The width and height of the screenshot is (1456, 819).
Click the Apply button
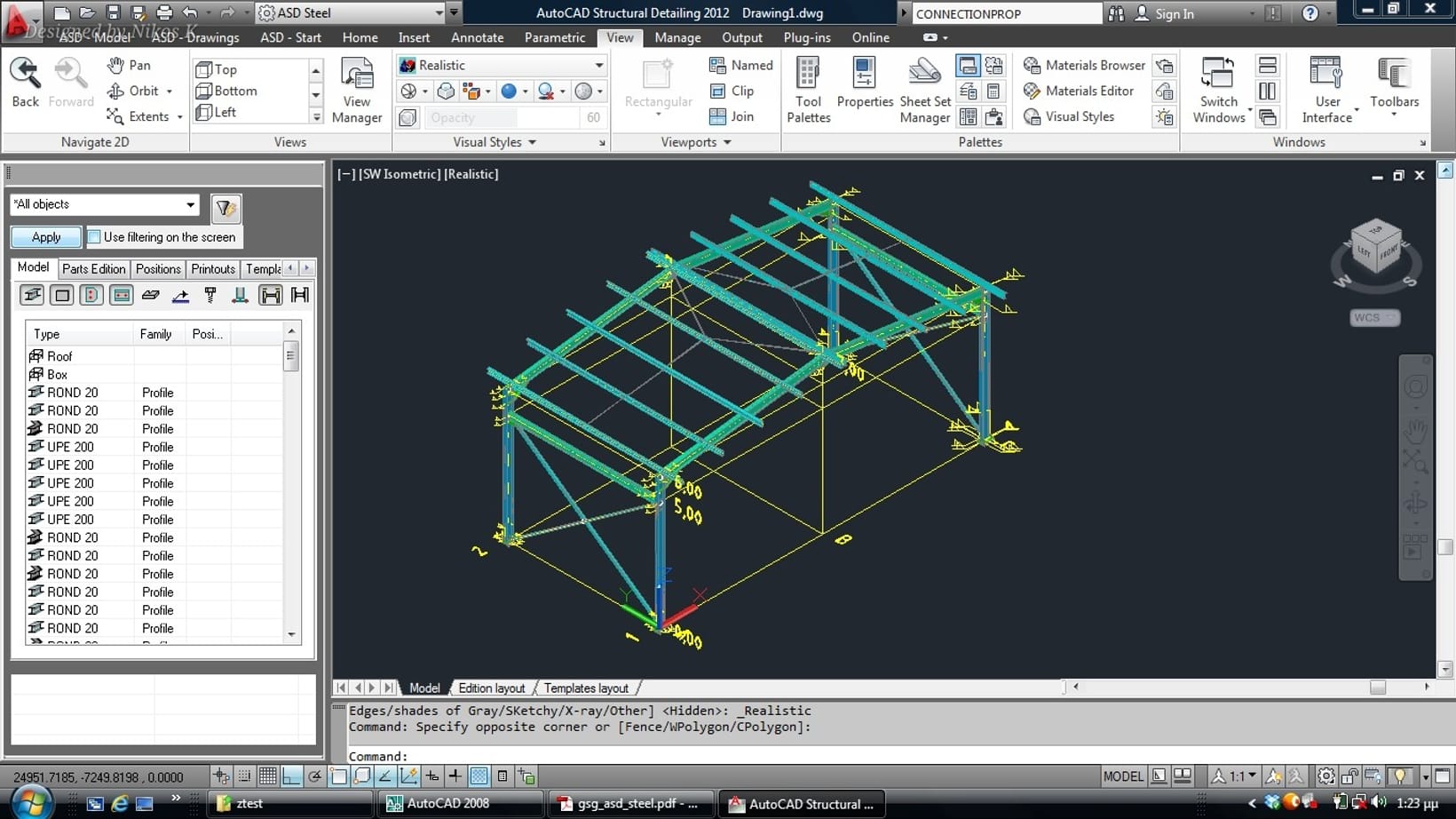(x=46, y=237)
